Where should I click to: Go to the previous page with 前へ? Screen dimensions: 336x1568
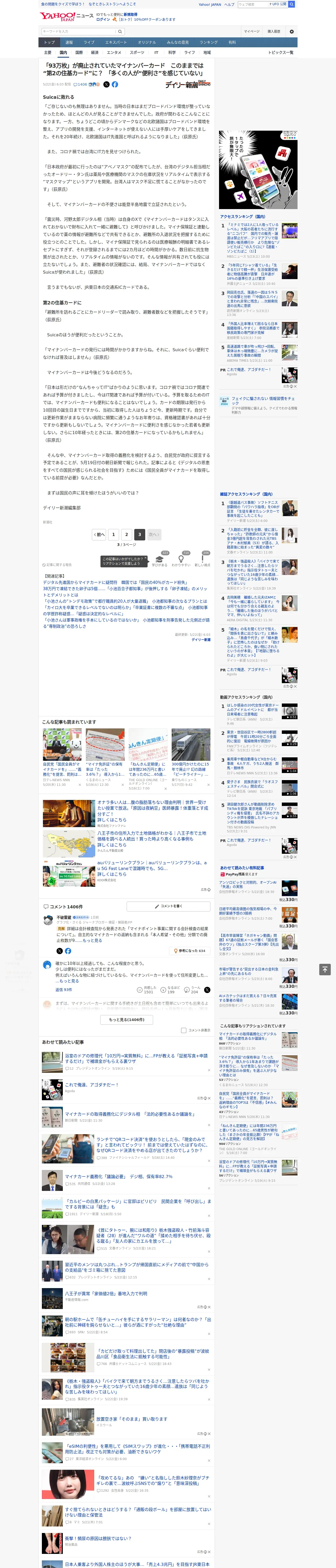(99, 534)
